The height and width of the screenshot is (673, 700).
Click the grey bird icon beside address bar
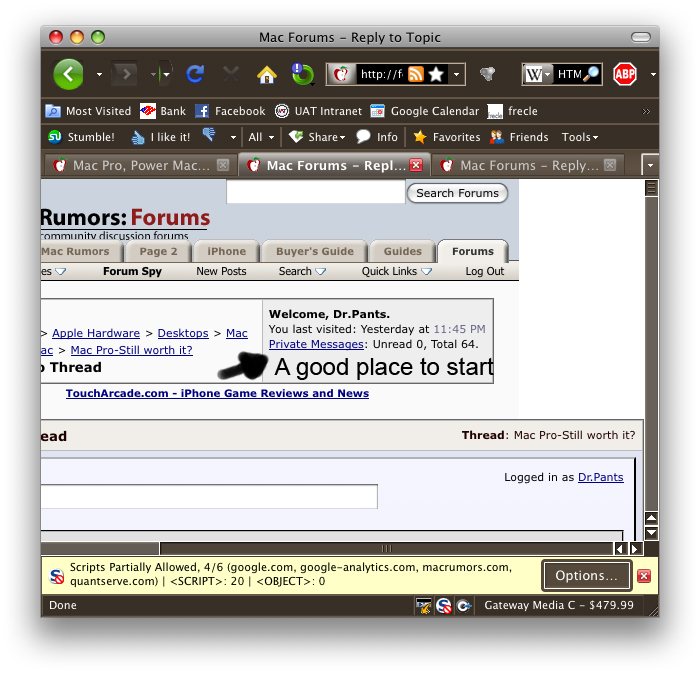click(x=488, y=74)
